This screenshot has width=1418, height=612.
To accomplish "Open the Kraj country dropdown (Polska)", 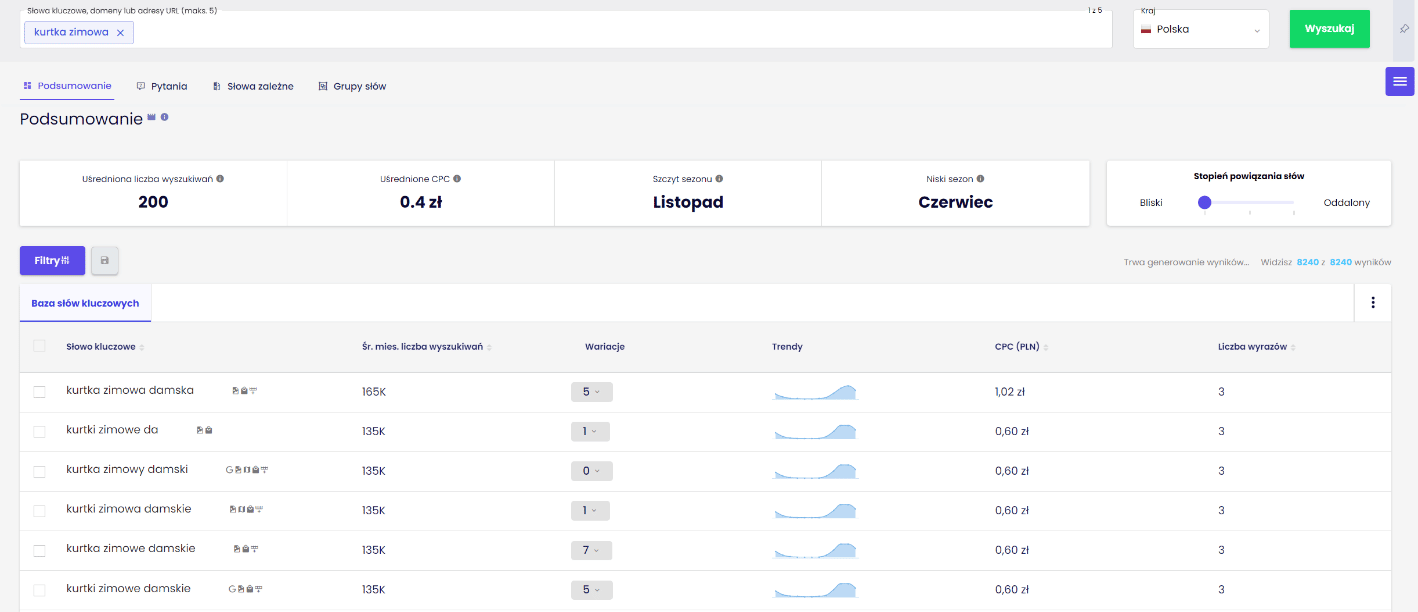I will (x=1201, y=29).
